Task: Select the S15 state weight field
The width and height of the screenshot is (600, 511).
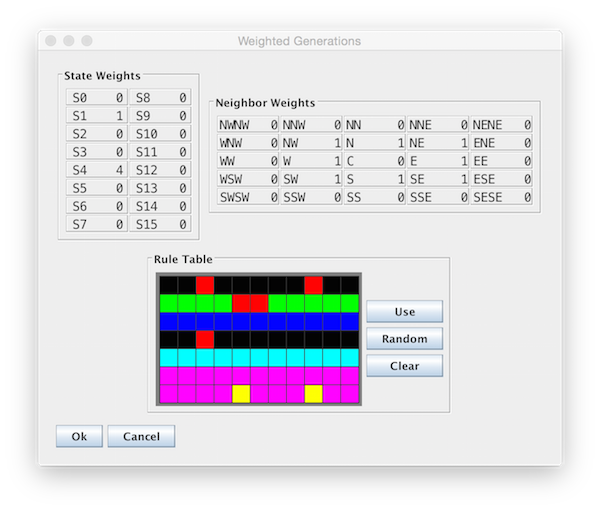Action: (160, 224)
